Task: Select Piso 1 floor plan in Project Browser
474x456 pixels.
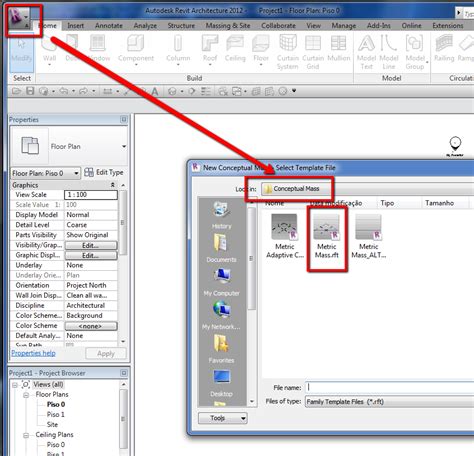Action: 55,415
